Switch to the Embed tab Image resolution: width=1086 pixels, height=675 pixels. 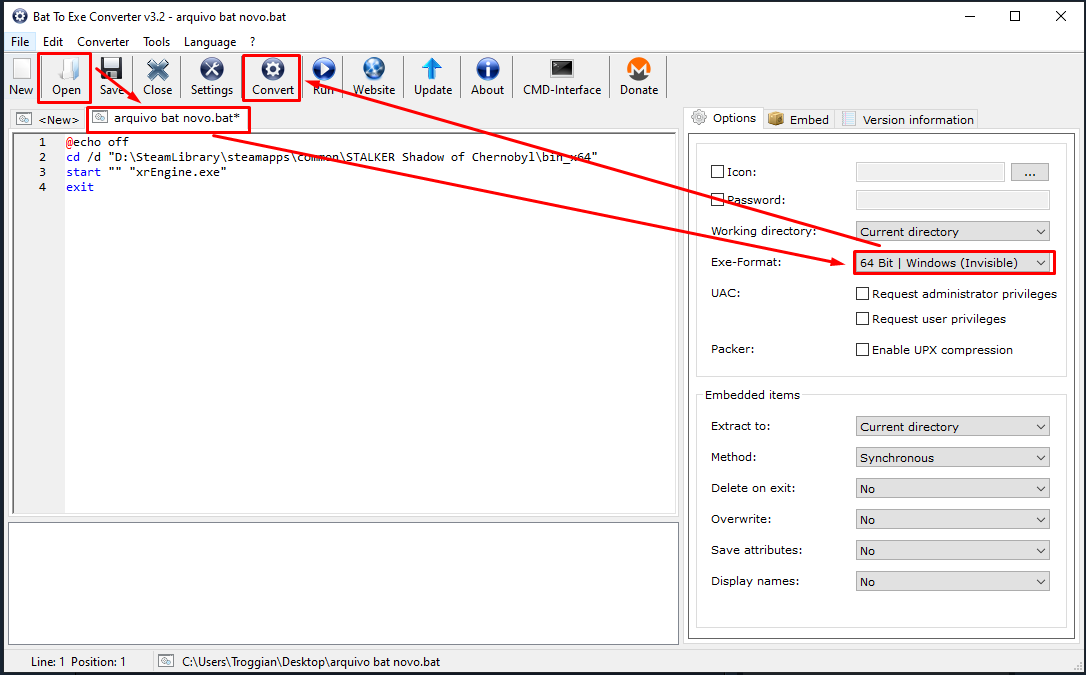799,120
